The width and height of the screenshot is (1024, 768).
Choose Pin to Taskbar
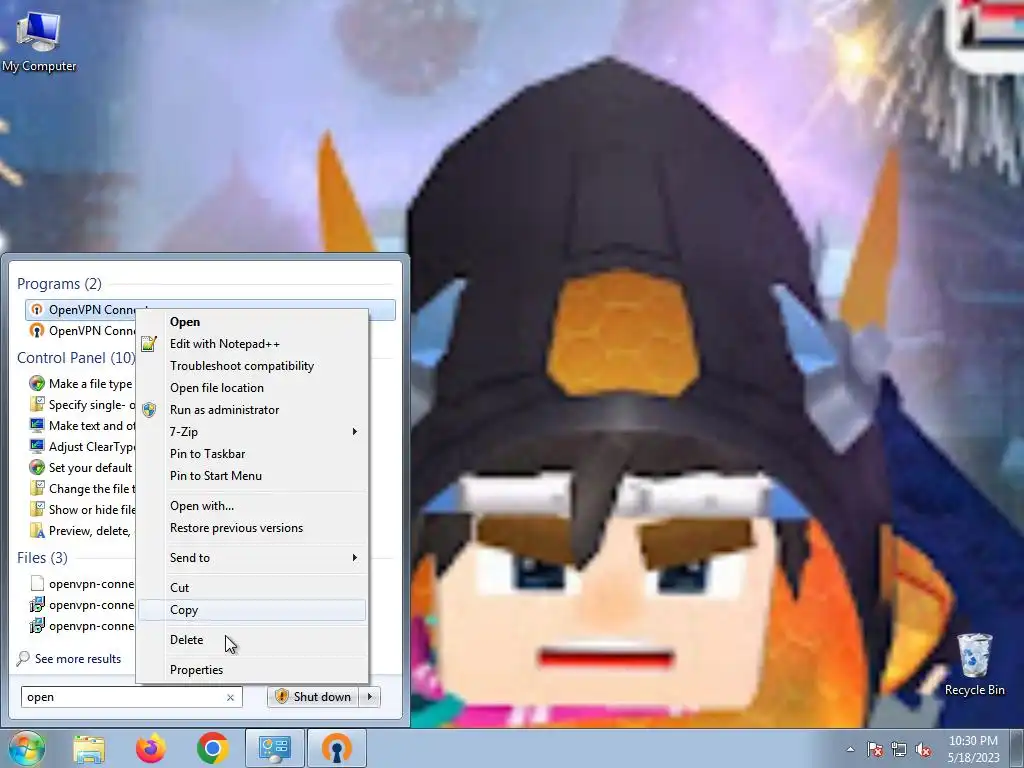(x=251, y=454)
